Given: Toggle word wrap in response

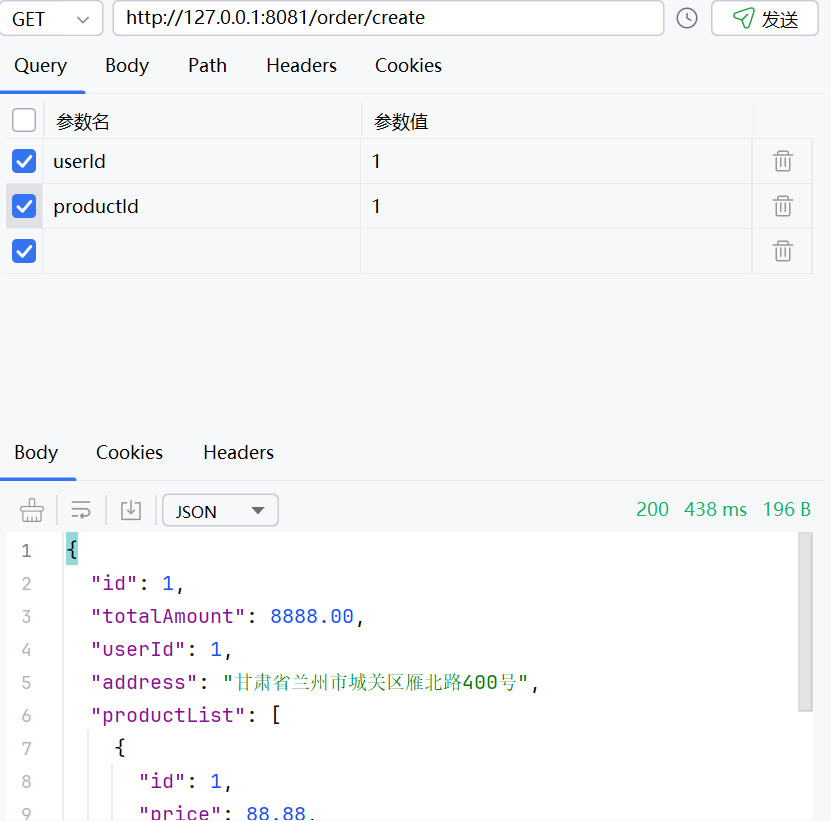Looking at the screenshot, I should point(81,510).
